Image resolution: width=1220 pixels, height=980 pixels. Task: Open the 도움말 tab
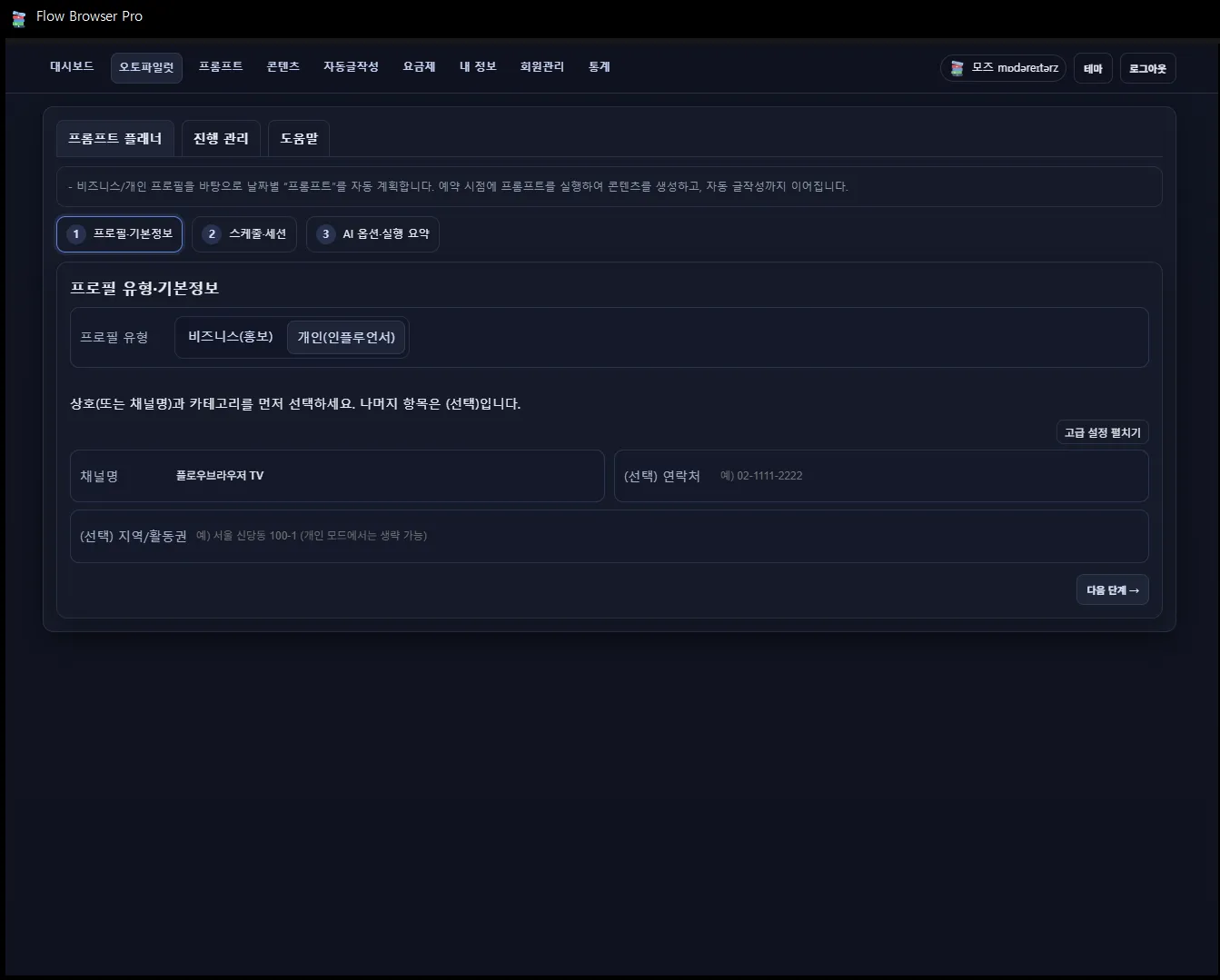tap(299, 138)
